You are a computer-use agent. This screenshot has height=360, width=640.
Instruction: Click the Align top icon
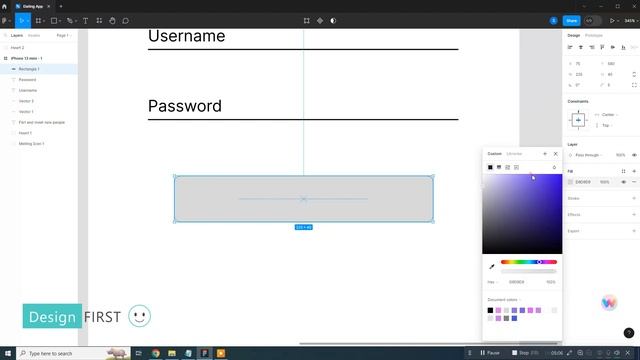click(602, 47)
